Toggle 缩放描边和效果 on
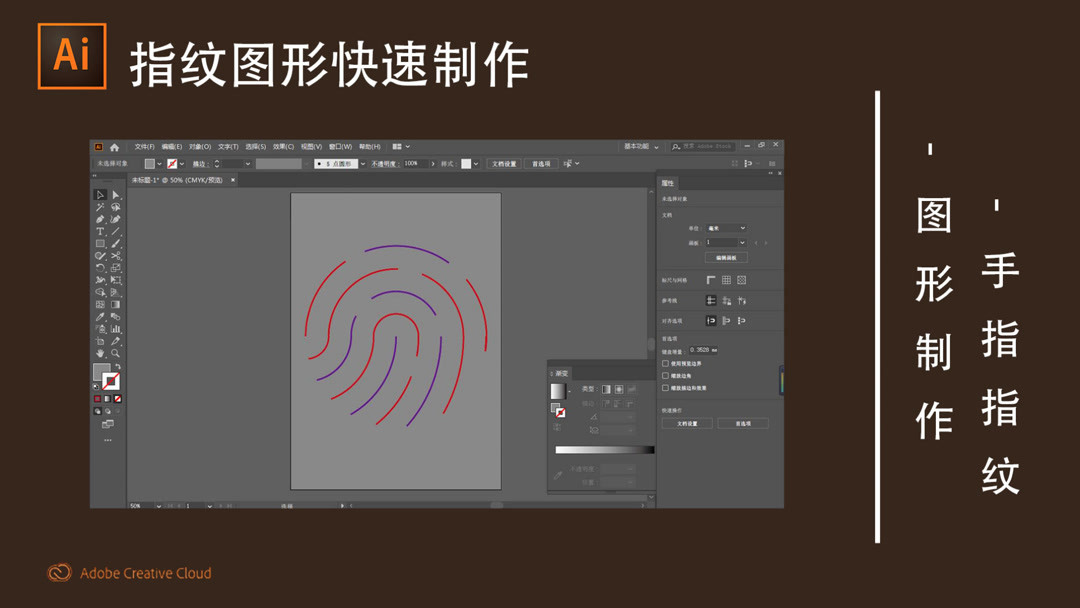The width and height of the screenshot is (1080, 608). coord(665,389)
